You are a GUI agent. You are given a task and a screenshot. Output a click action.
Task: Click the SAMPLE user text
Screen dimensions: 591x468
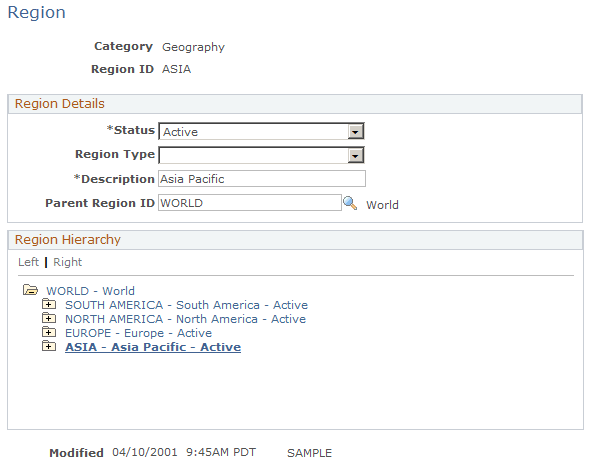pyautogui.click(x=309, y=453)
